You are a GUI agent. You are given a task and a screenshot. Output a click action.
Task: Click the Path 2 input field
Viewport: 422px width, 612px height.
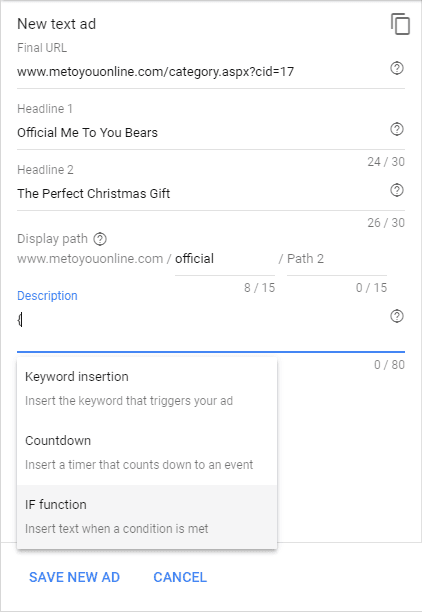point(337,259)
